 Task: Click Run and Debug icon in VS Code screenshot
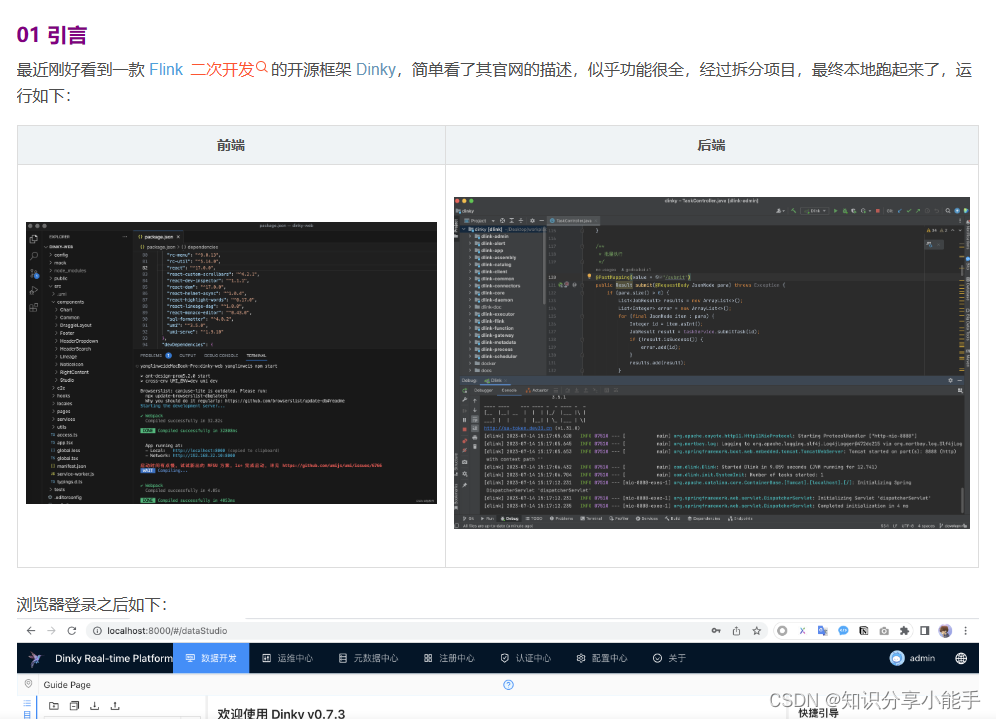pos(34,290)
